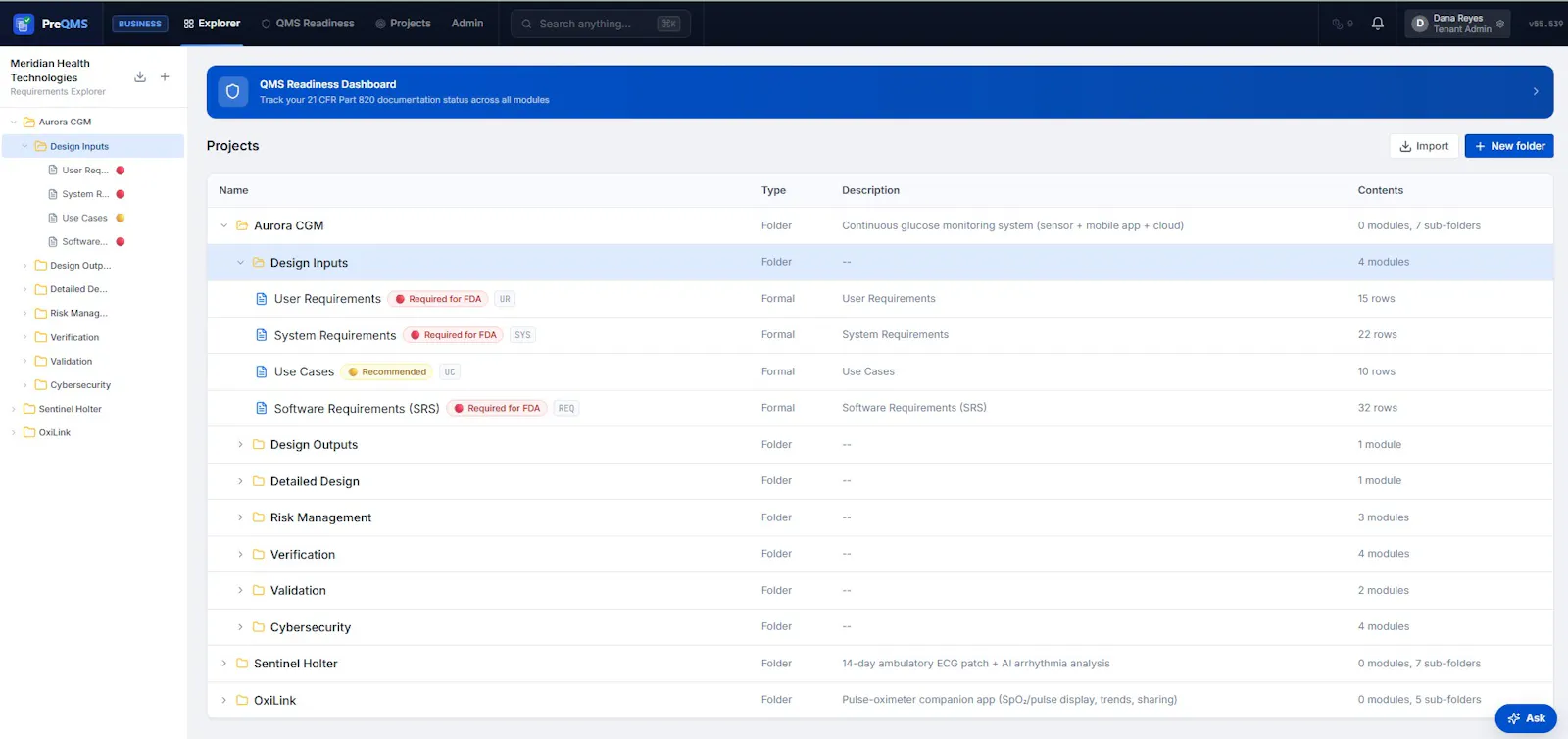Viewport: 1568px width, 739px height.
Task: Click the REQ tag on Software Requirements
Action: tap(566, 409)
